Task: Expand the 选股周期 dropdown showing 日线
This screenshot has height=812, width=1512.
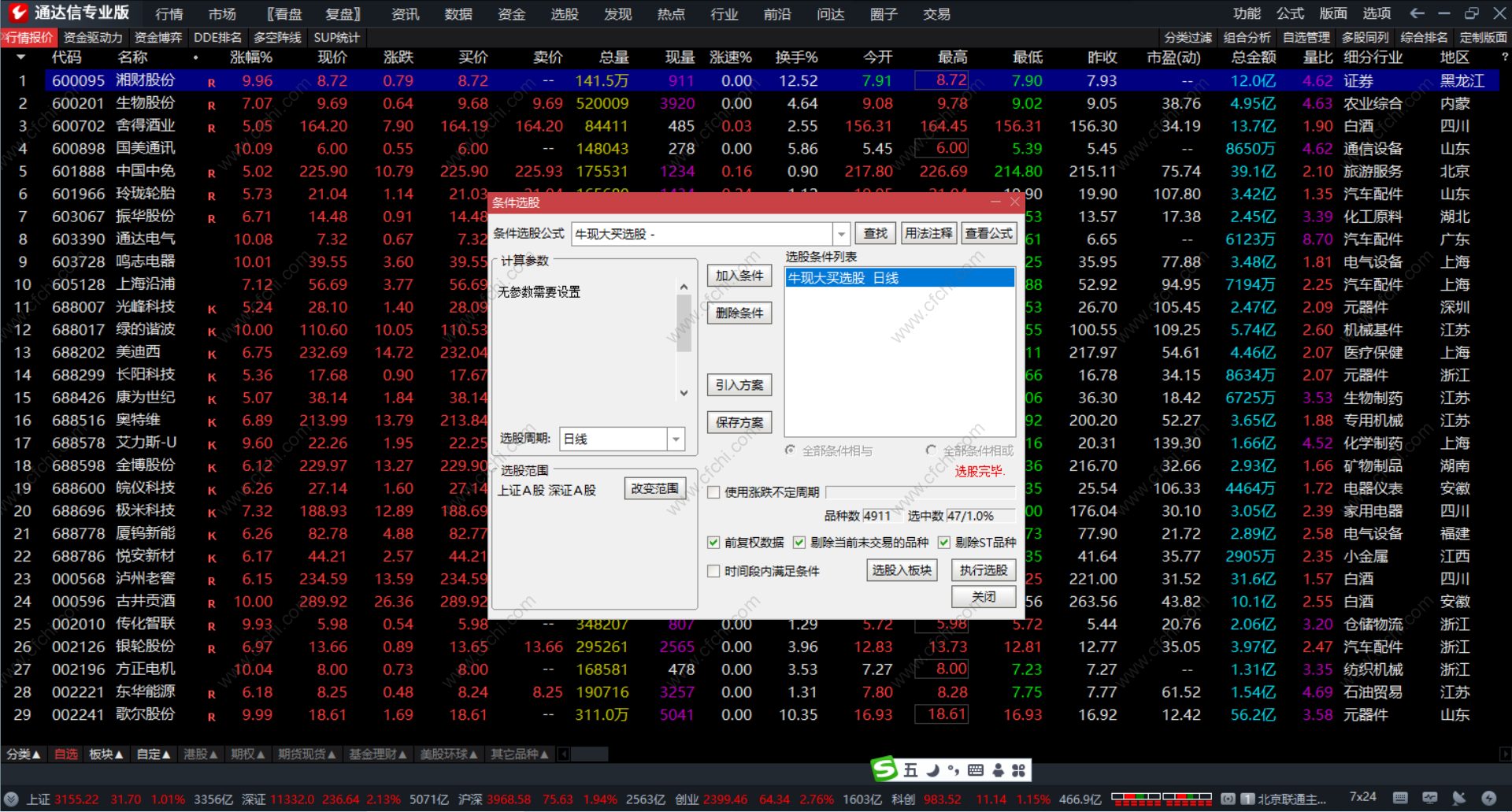Action: point(675,439)
